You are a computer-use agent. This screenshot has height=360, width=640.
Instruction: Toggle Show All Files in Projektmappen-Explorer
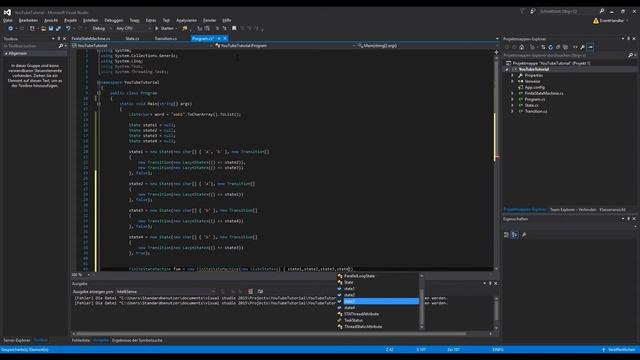click(x=565, y=47)
